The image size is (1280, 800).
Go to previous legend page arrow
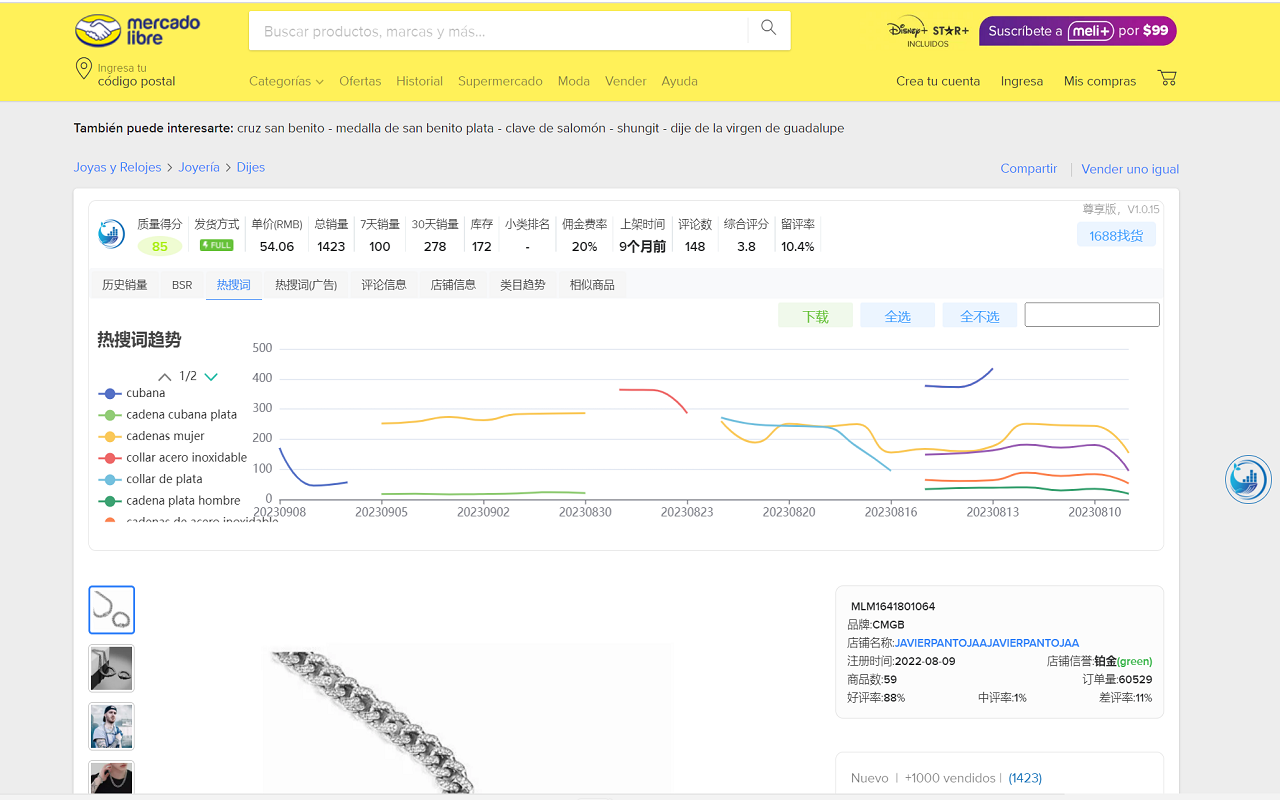(x=165, y=377)
